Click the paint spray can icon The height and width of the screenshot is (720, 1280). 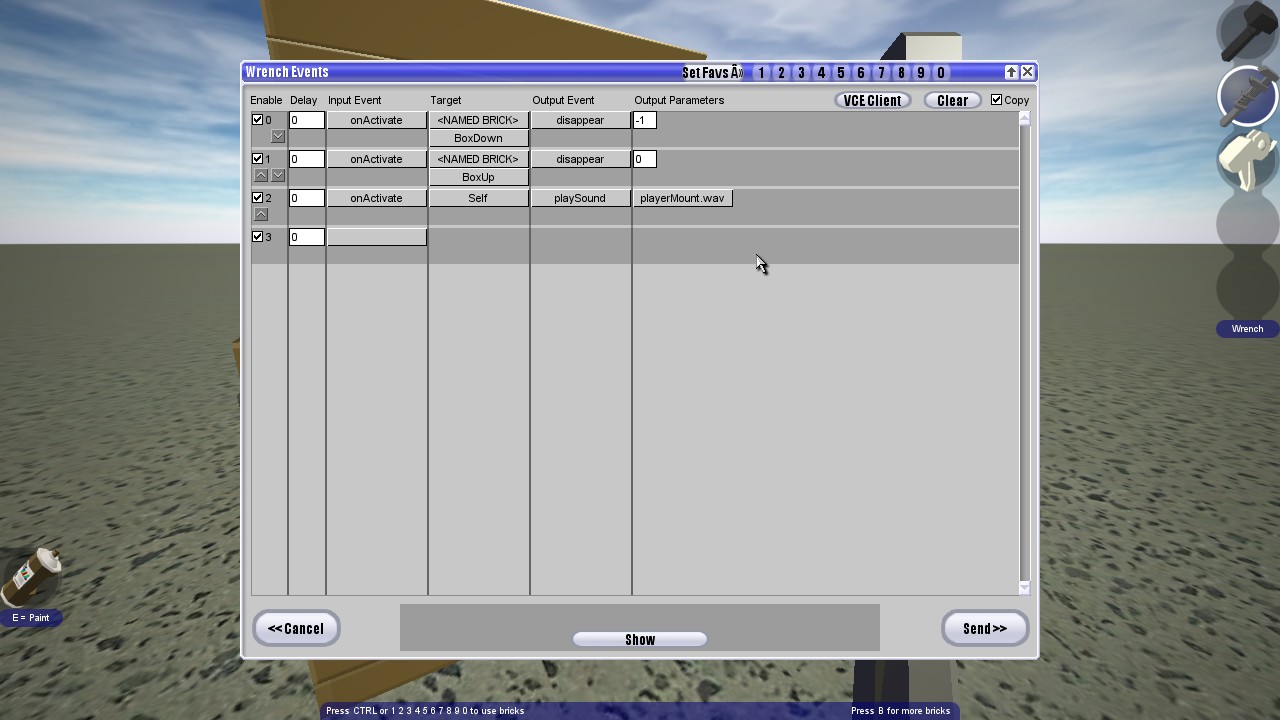point(31,577)
